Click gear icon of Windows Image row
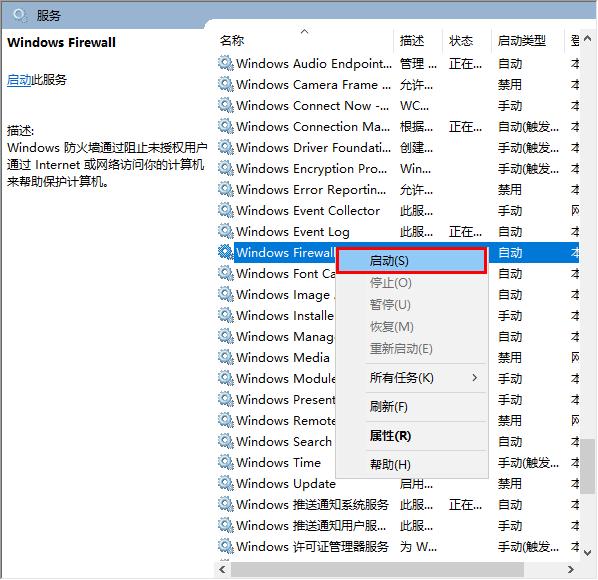Screen dimensions: 598x580 point(225,294)
